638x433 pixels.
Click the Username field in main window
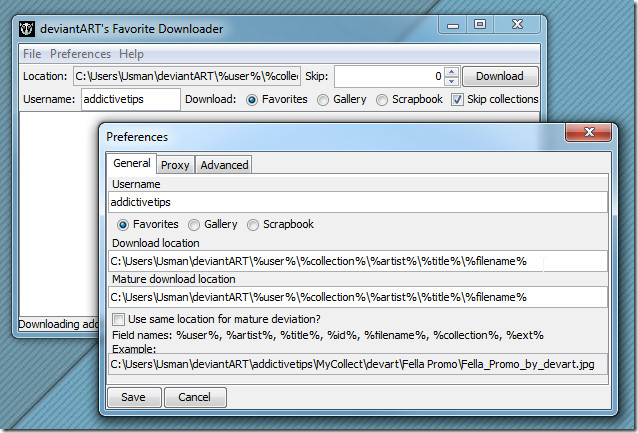[131, 99]
